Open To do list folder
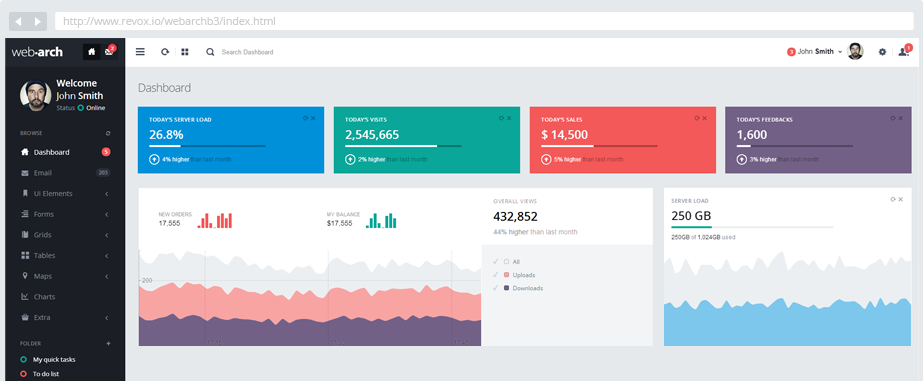Viewport: 923px width, 381px height. [45, 373]
